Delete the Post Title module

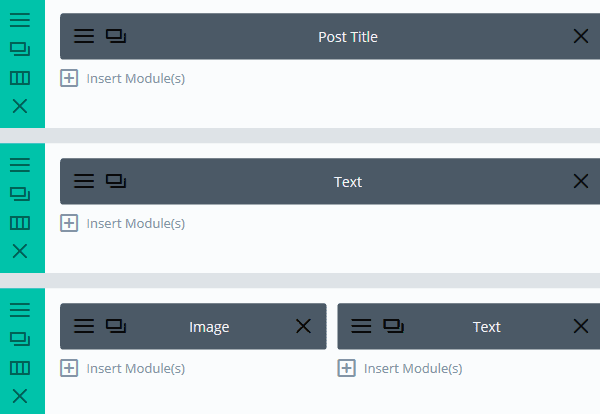click(x=580, y=36)
